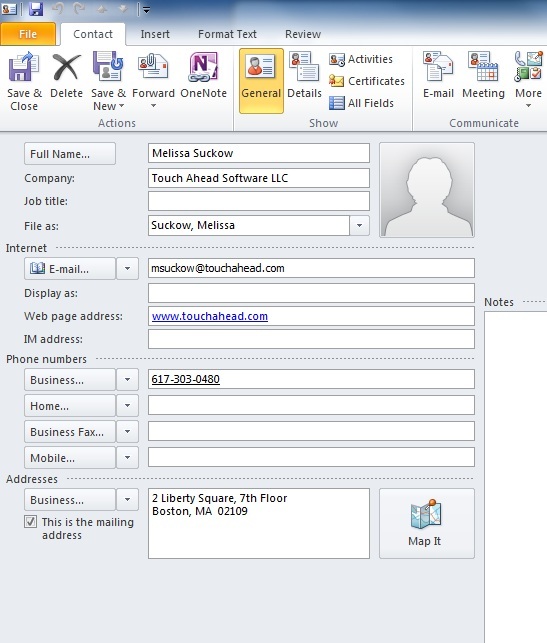
Task: Expand the File as dropdown arrow
Action: [359, 226]
